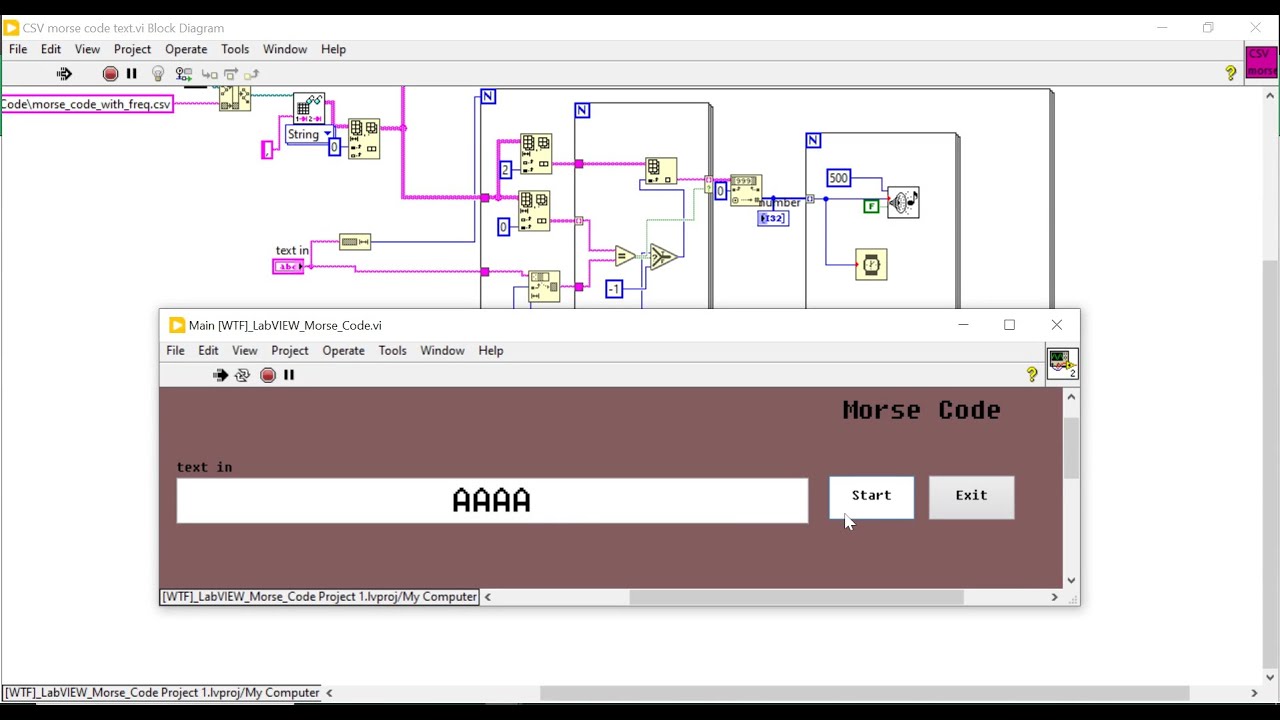Click Block Diagram horizontal scrollbar thumb

pyautogui.click(x=864, y=693)
